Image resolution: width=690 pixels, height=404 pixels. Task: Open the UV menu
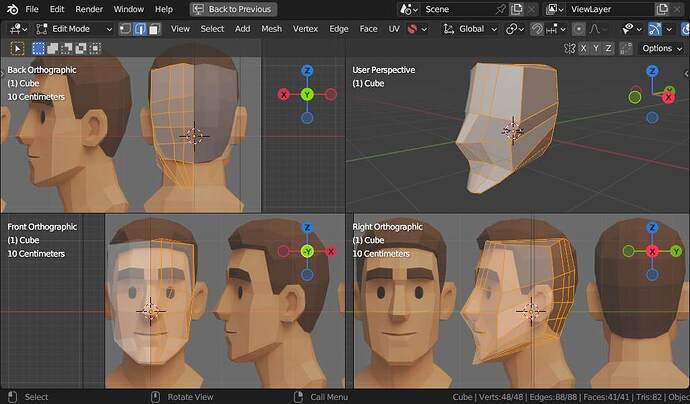tap(394, 29)
